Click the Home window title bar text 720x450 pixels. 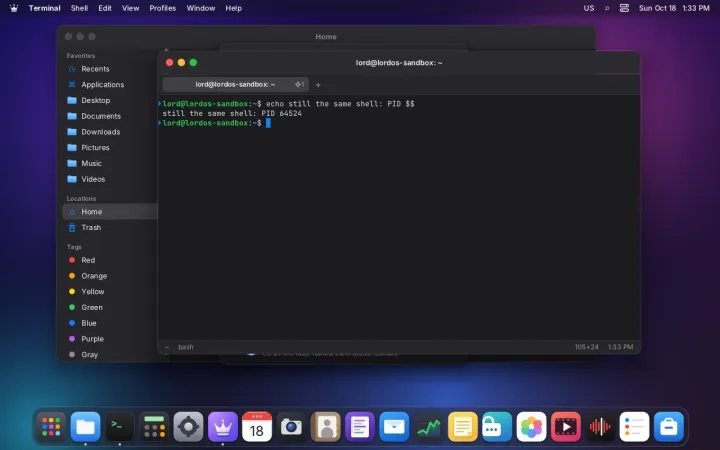(x=326, y=37)
